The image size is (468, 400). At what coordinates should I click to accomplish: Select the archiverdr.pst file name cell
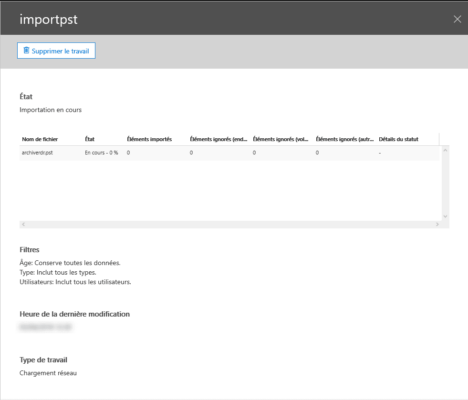click(37, 153)
